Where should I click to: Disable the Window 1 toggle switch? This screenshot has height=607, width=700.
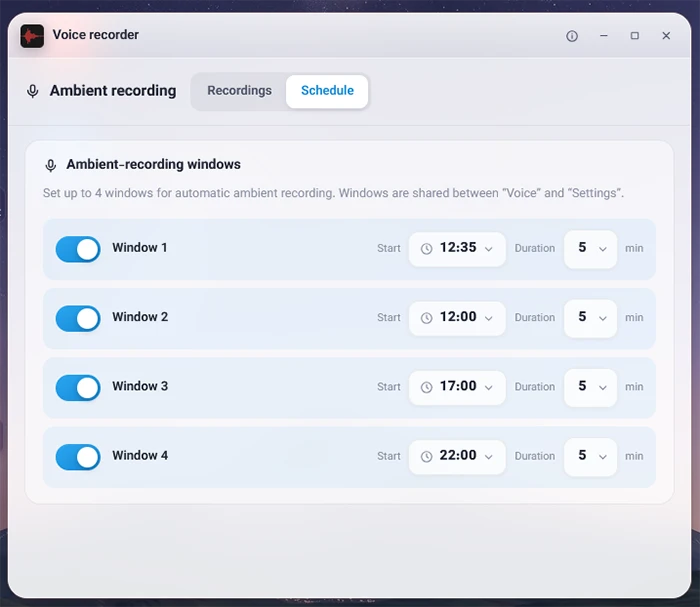78,249
